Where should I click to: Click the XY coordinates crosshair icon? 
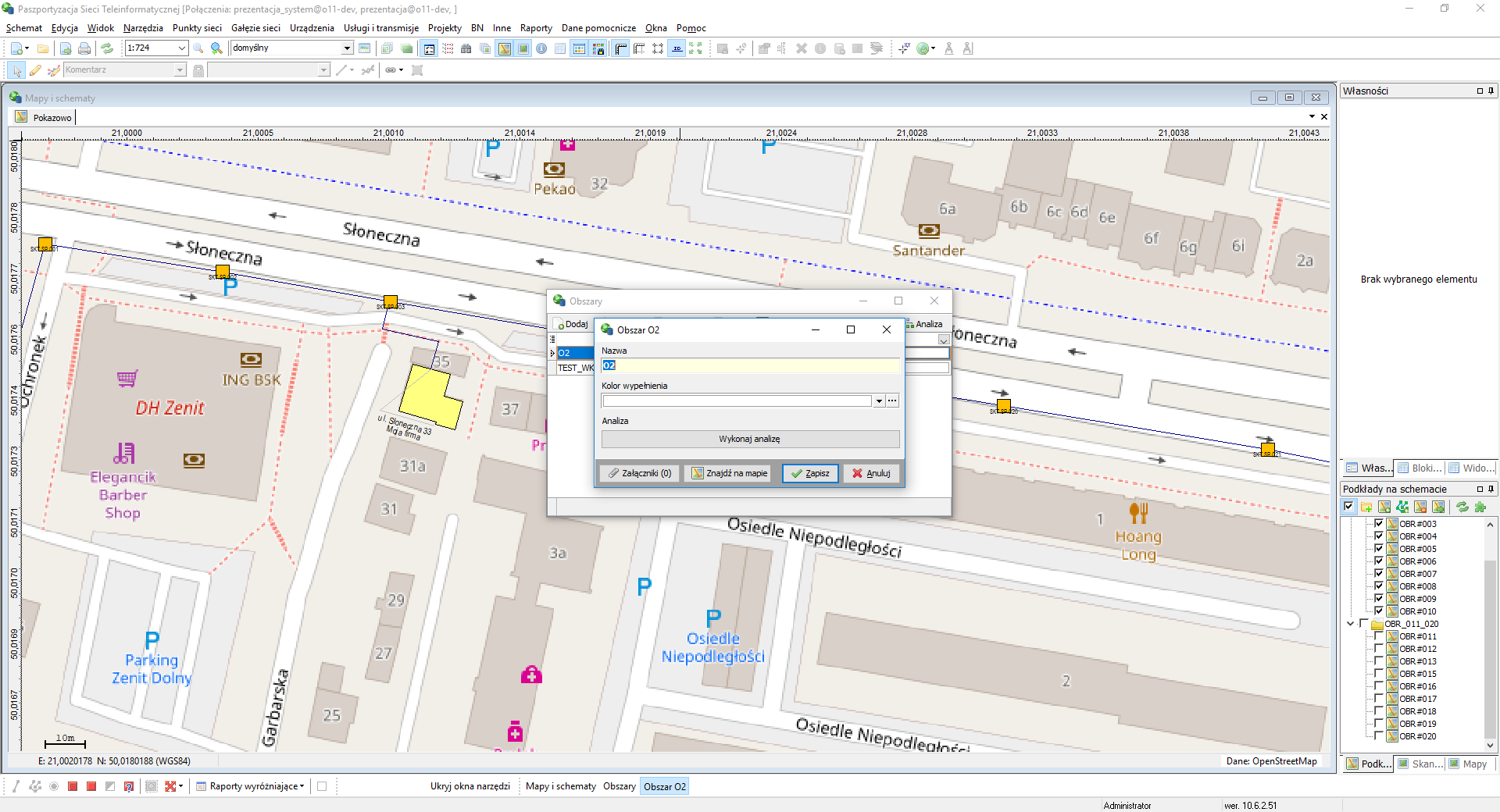pos(904,48)
